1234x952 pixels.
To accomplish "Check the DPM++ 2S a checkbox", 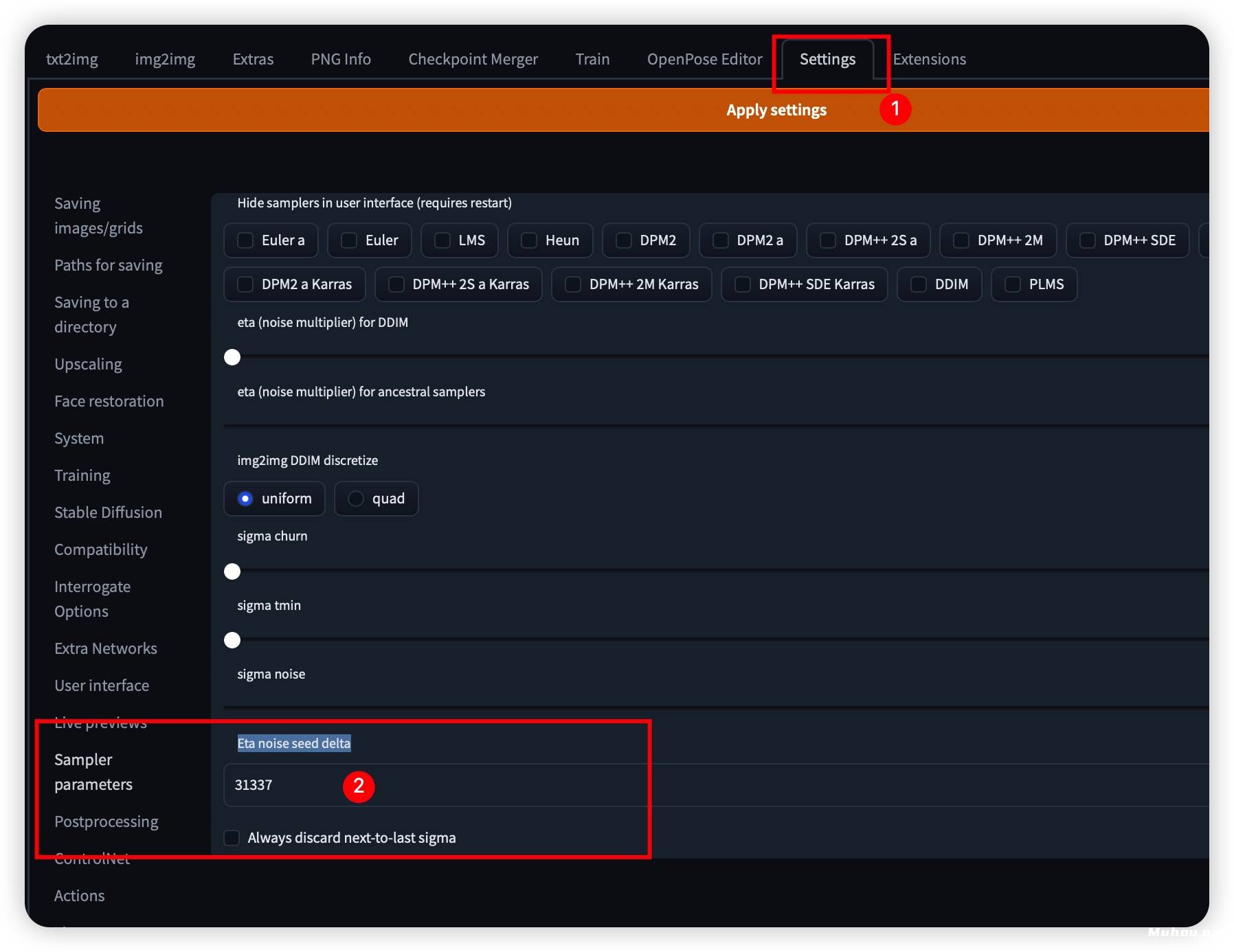I will (828, 240).
